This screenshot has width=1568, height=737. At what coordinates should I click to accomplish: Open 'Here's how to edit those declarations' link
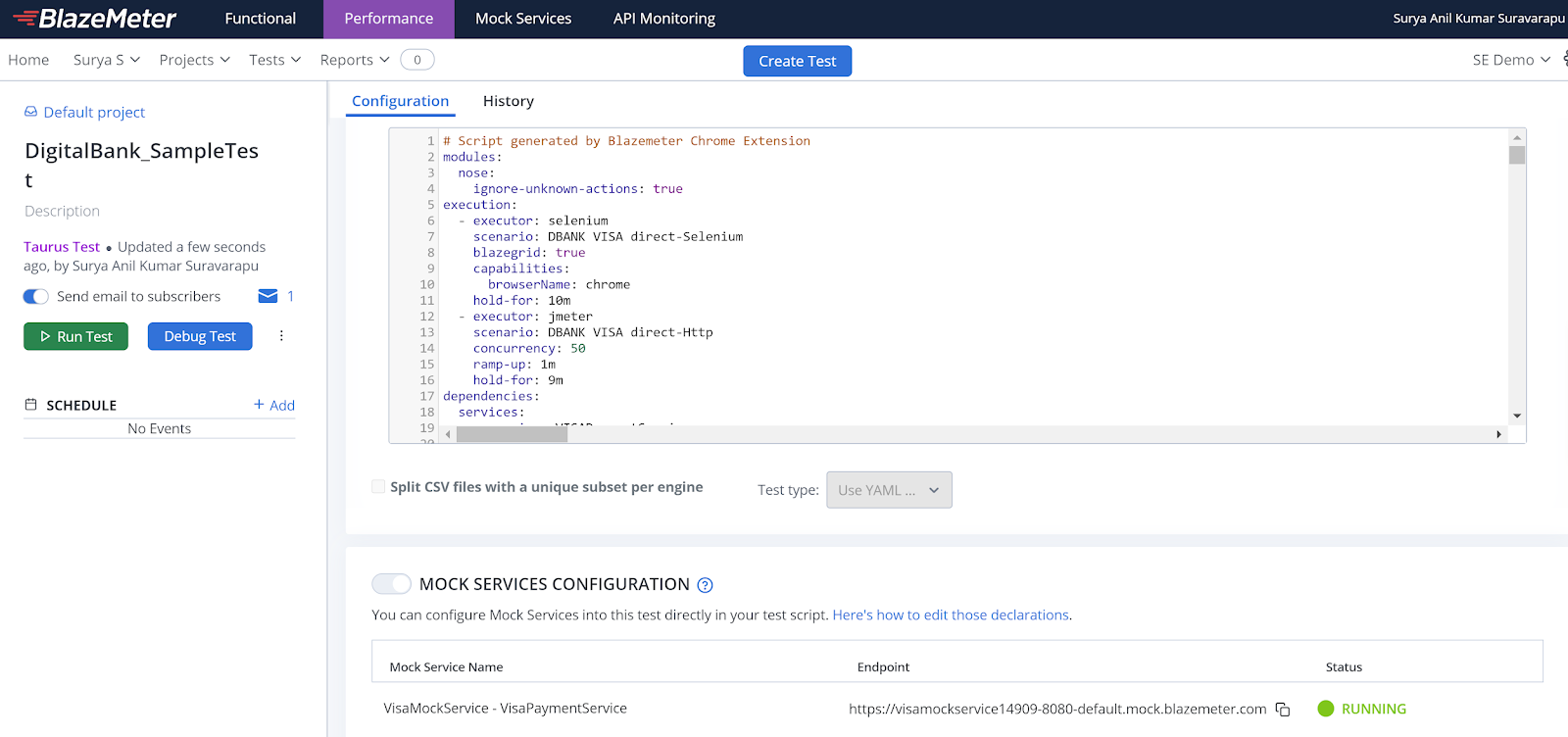[951, 614]
